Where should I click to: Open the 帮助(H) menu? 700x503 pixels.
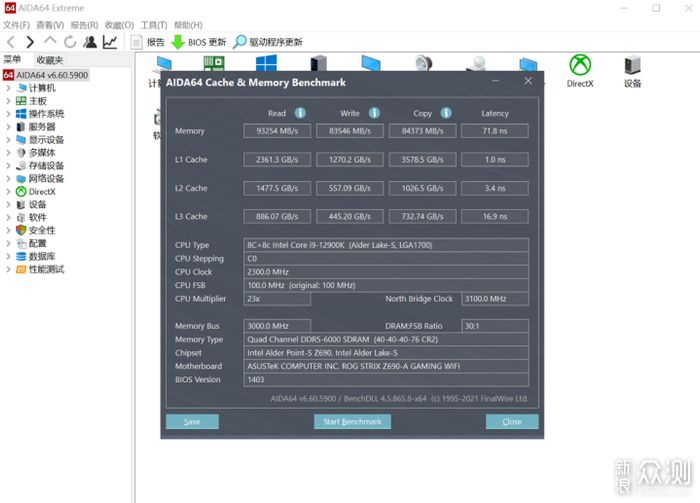(x=188, y=25)
